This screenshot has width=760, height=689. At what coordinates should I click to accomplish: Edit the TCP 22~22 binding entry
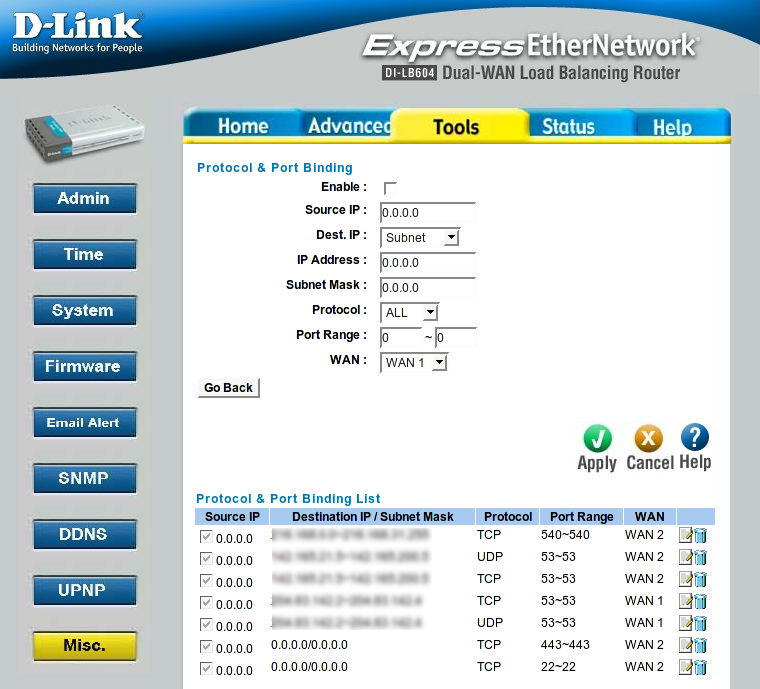click(685, 667)
